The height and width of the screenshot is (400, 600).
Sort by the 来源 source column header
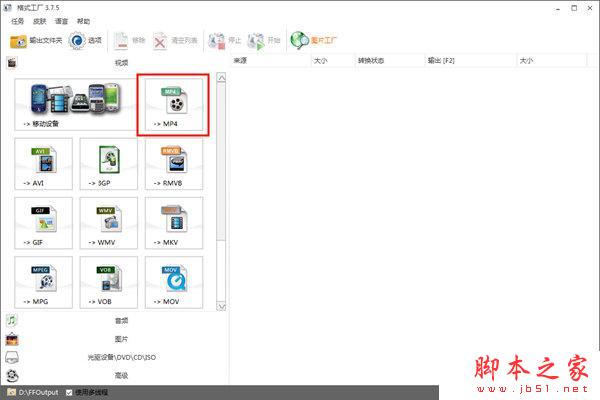pos(271,60)
